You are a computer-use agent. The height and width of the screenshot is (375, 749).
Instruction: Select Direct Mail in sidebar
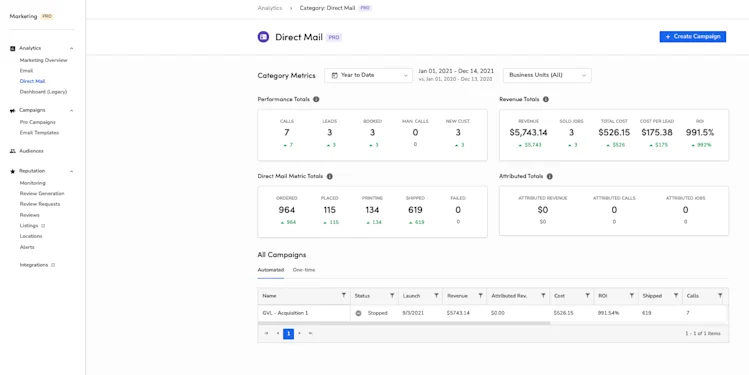[32, 81]
